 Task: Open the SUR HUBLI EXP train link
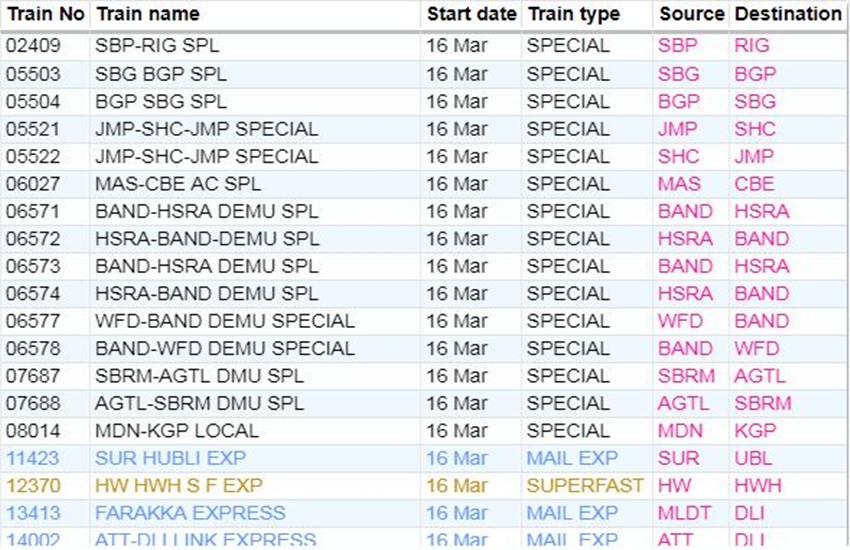coord(168,458)
